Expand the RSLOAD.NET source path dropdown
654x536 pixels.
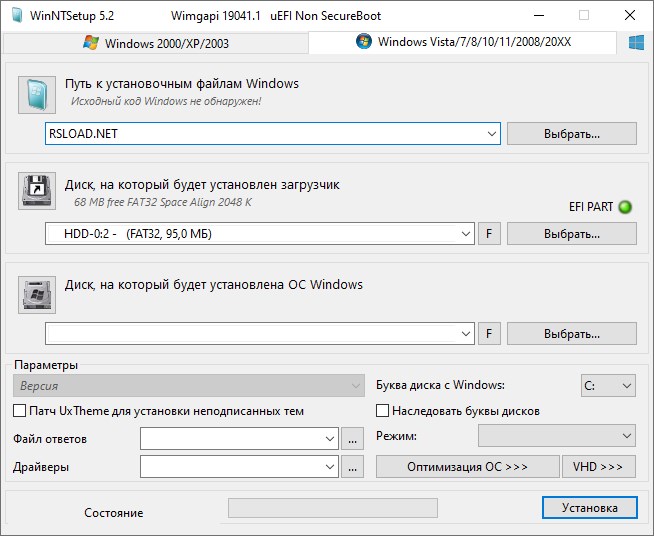(x=491, y=134)
